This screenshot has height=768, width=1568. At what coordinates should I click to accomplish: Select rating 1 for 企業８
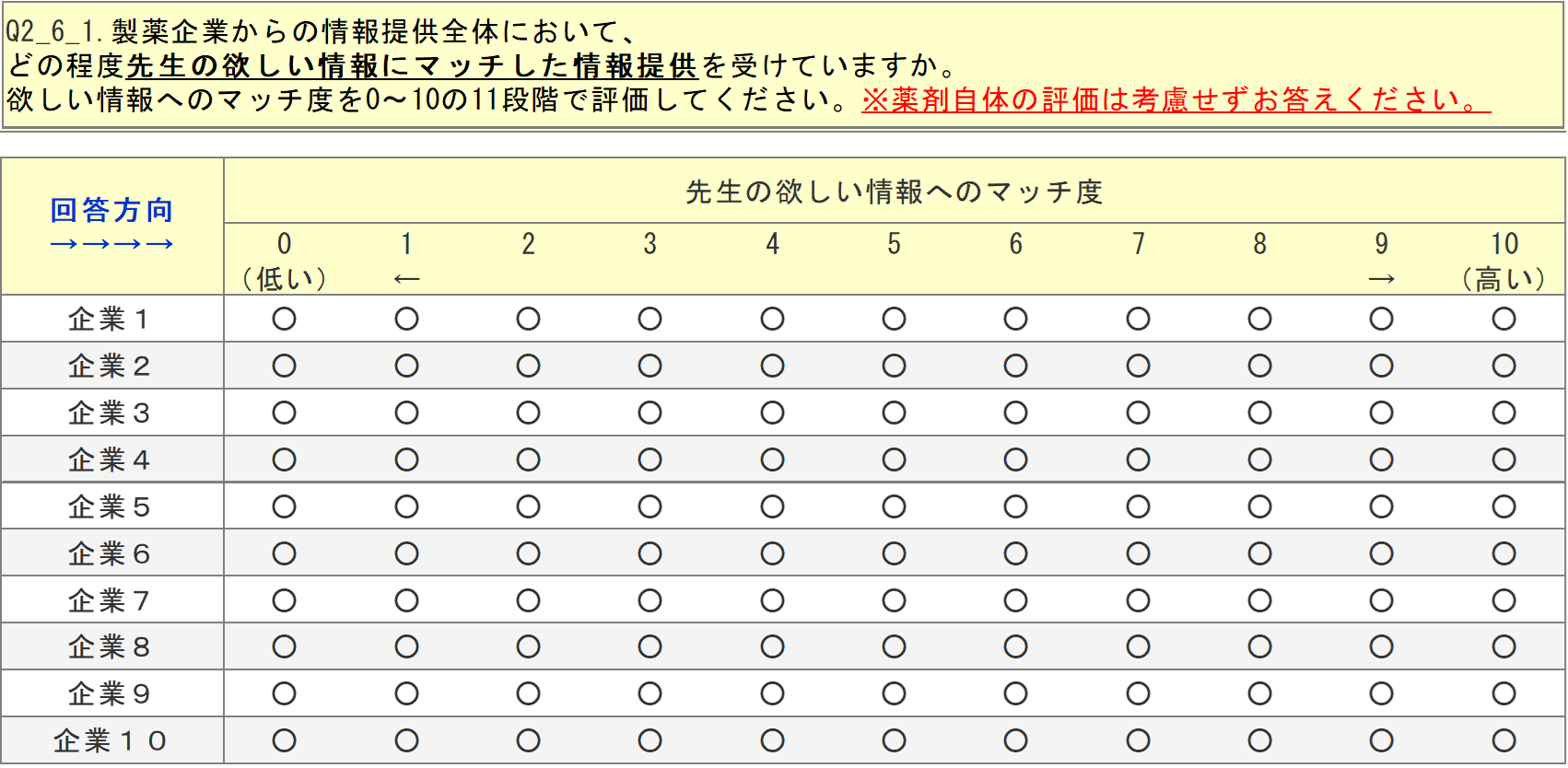coord(406,647)
